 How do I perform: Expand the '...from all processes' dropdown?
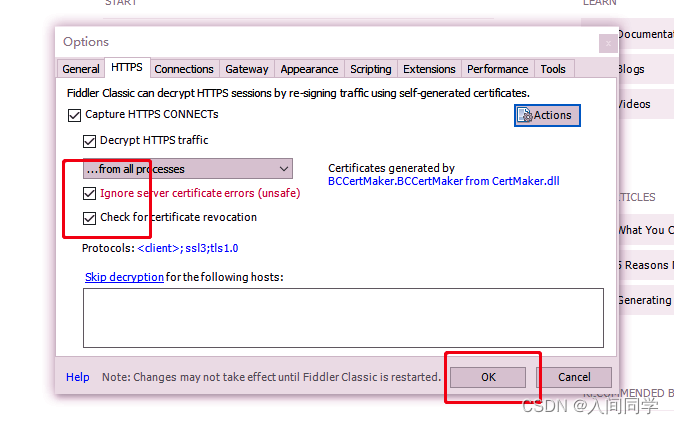tap(188, 169)
